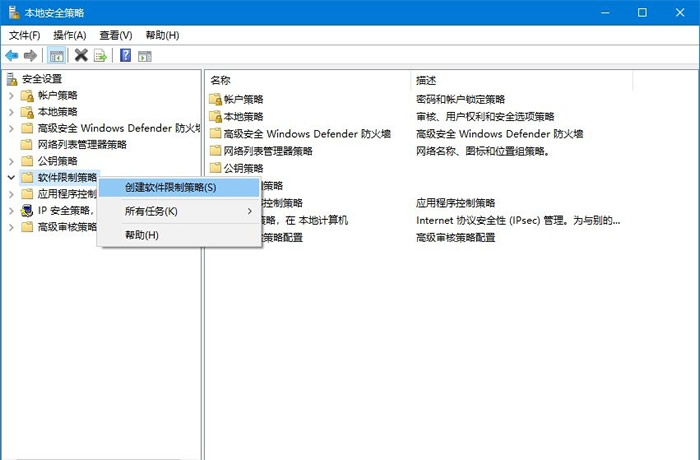Click description 网络名称、图标和位置组策略
700x460 pixels.
[482, 151]
